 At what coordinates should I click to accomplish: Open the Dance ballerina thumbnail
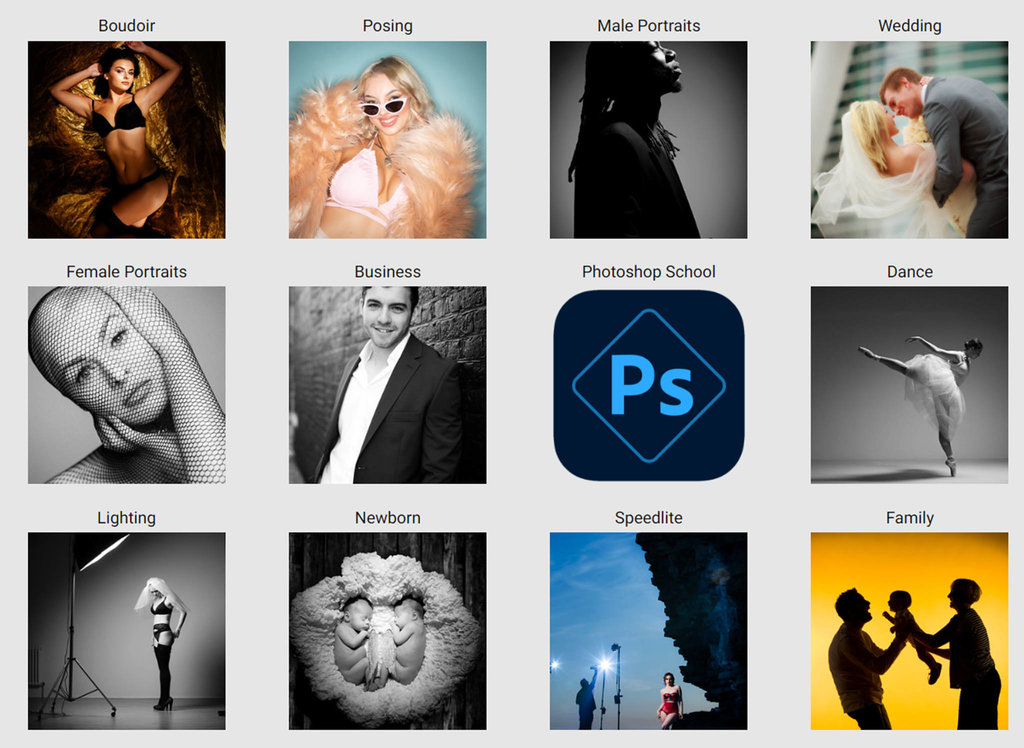pos(910,385)
